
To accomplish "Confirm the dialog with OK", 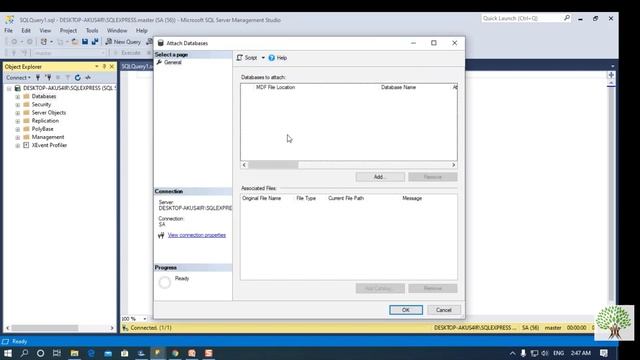I will point(406,310).
